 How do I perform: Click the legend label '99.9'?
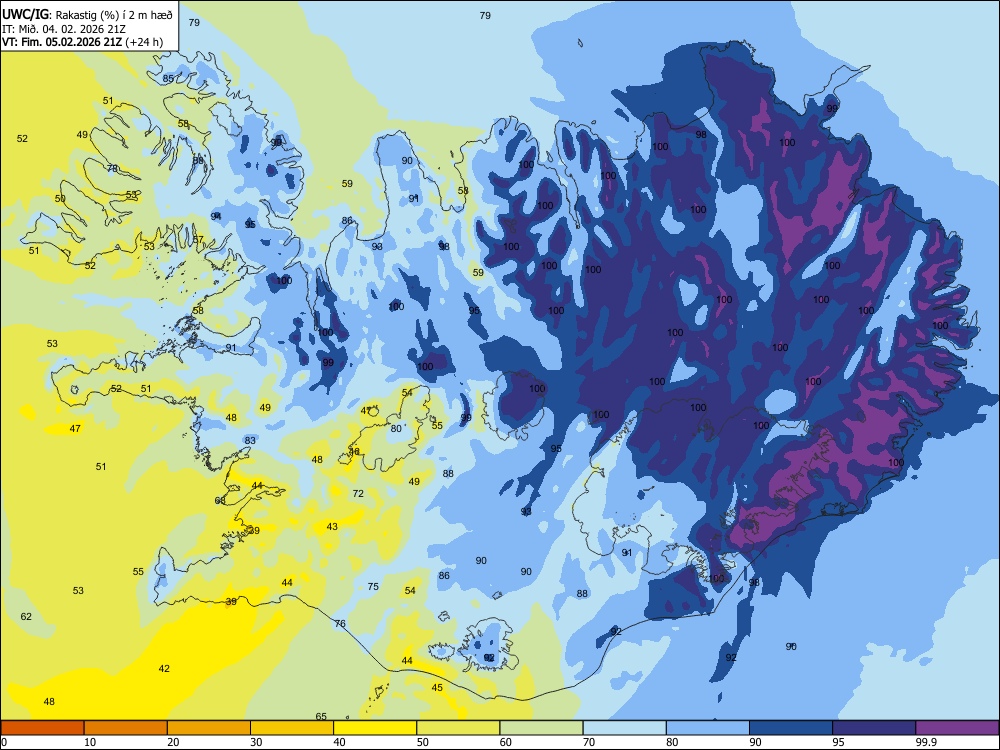[925, 742]
